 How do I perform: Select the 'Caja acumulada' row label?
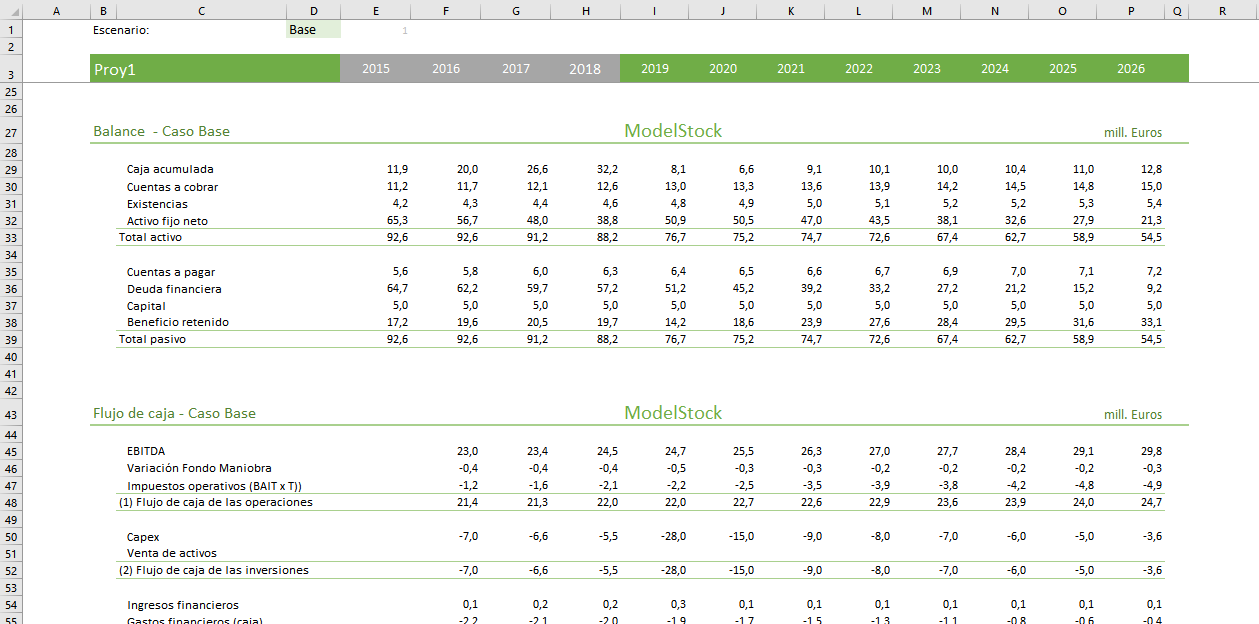pos(170,170)
